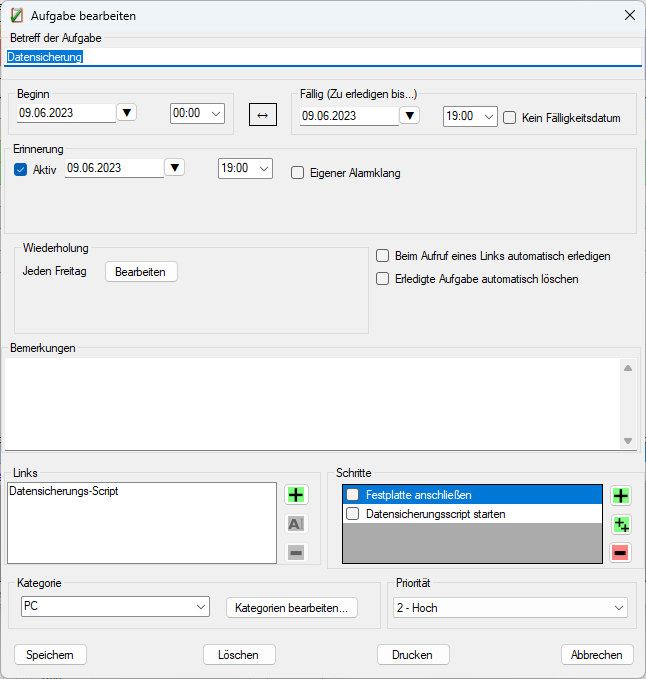Click double arrow button between dates
The height and width of the screenshot is (679, 646).
coord(262,115)
